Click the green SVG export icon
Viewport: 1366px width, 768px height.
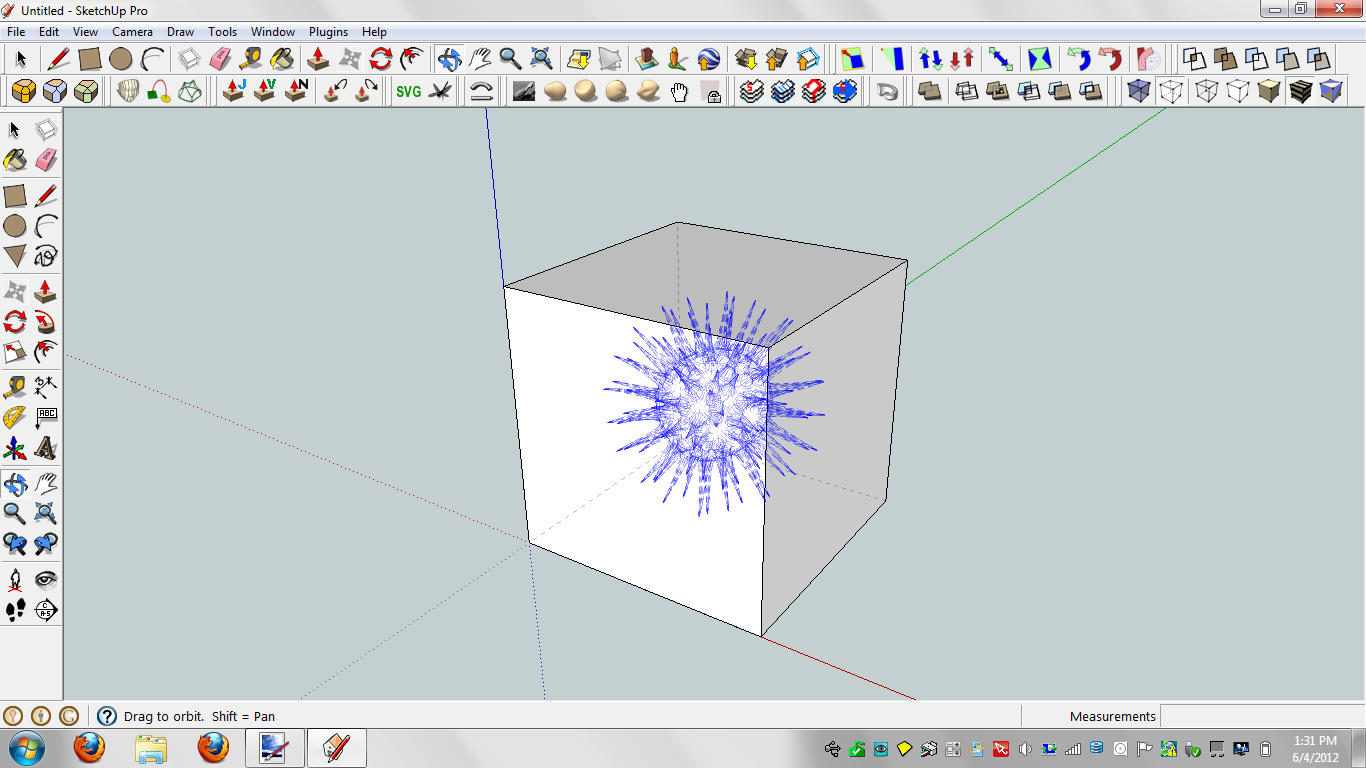(408, 91)
